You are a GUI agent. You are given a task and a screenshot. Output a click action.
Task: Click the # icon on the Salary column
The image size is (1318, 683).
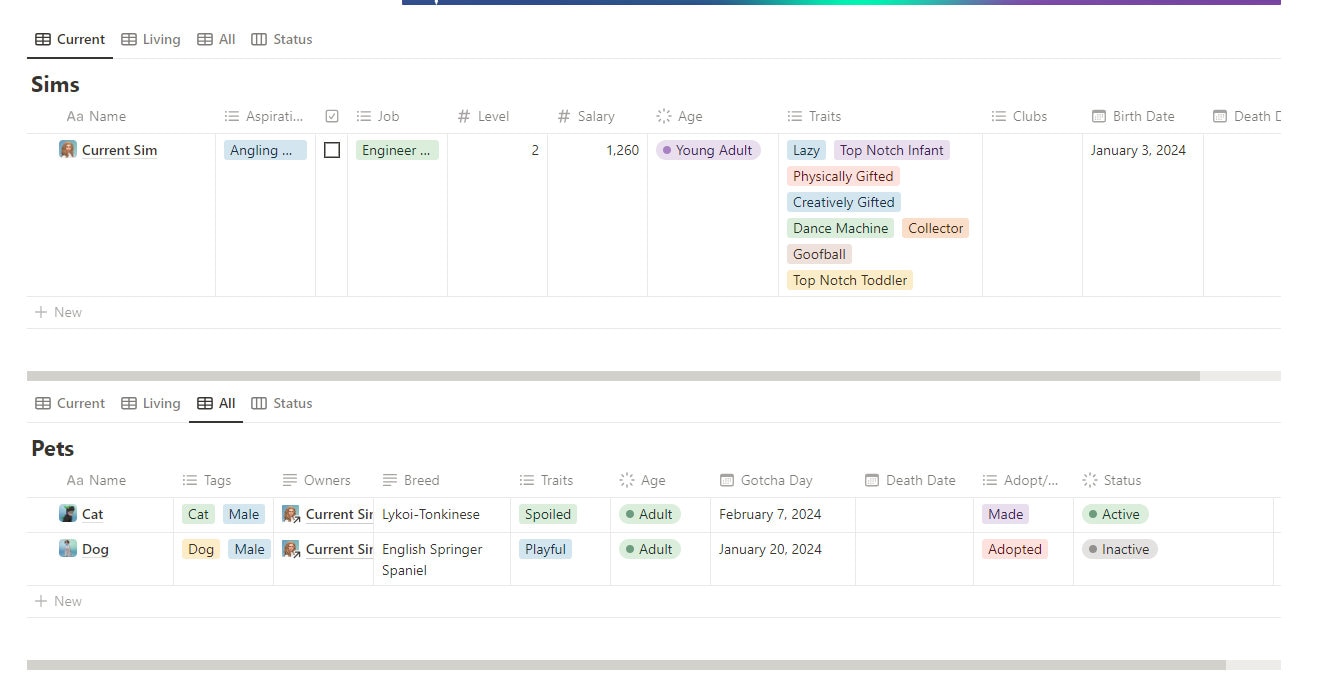[x=565, y=116]
